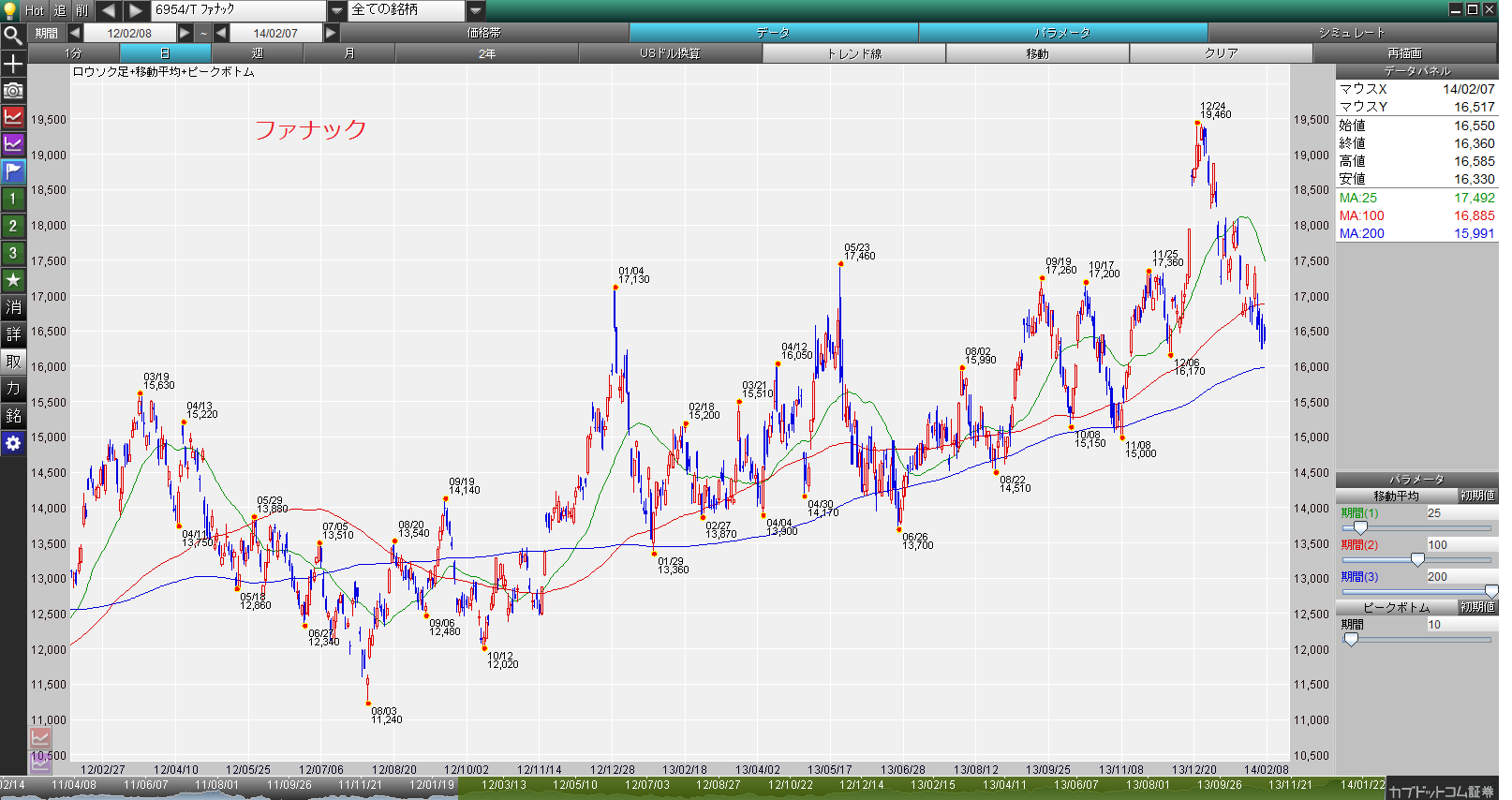This screenshot has width=1512, height=800.
Task: Click the 力 sidebar icon
Action: pyautogui.click(x=13, y=389)
